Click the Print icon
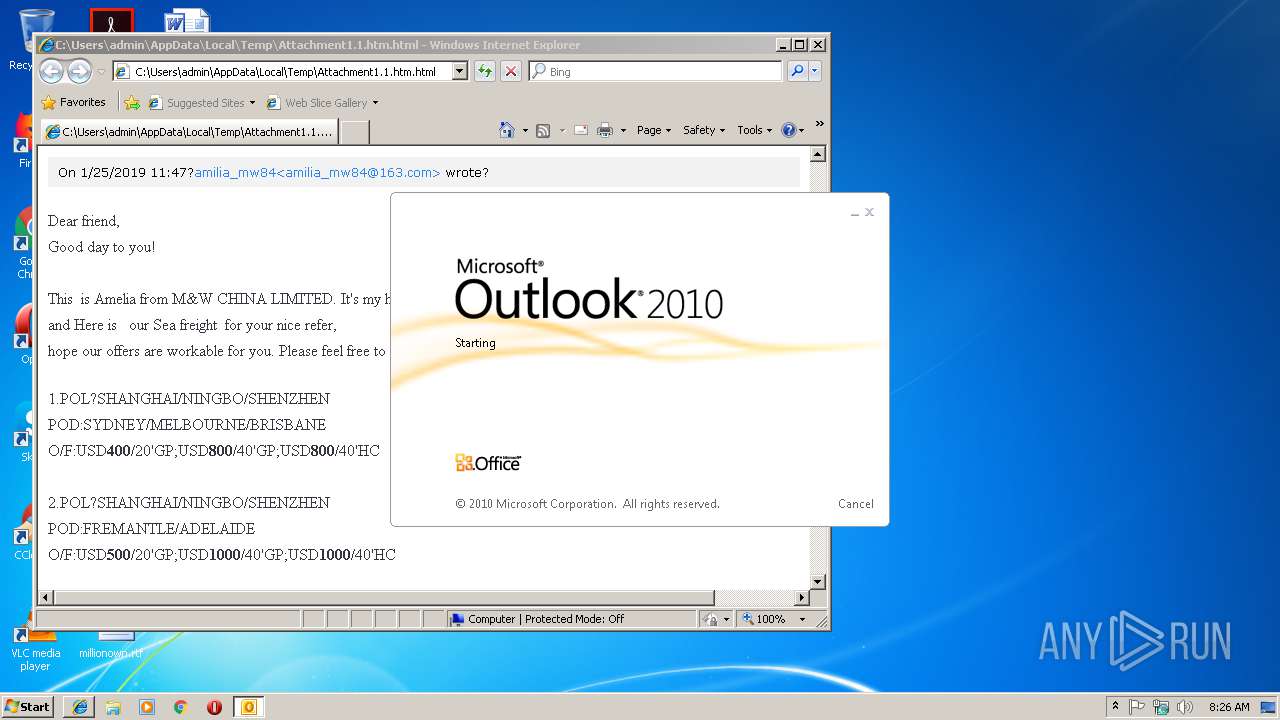 point(605,130)
